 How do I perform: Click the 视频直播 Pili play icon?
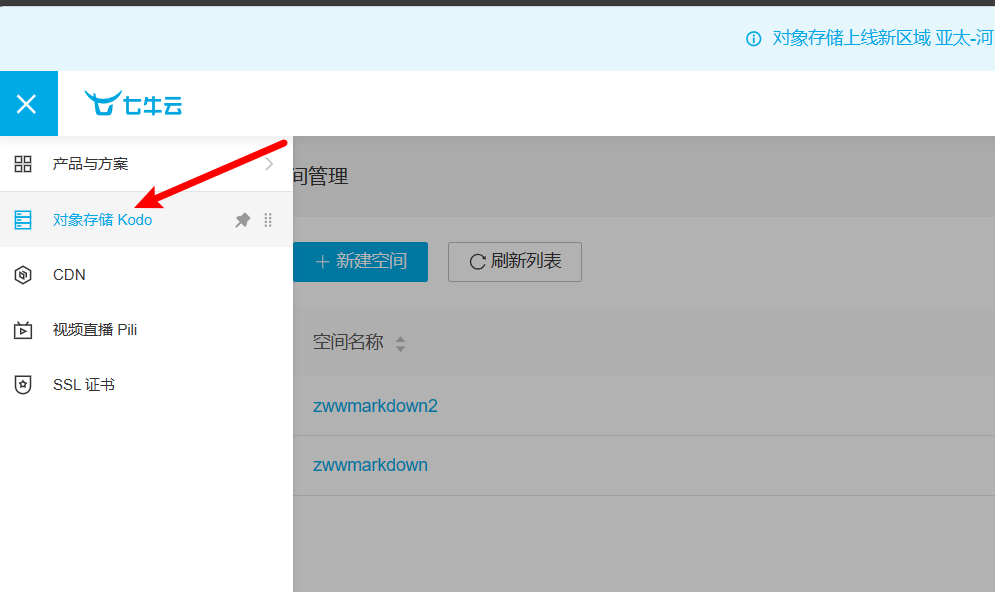(23, 330)
